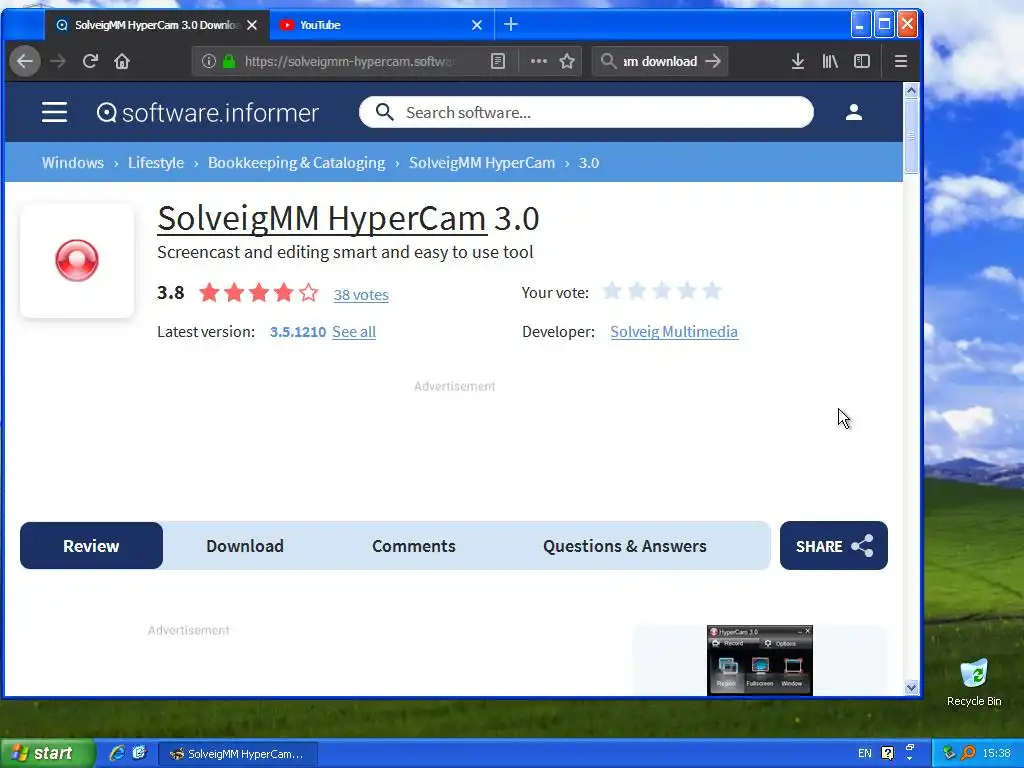Go back with the browser back arrow
1024x768 pixels.
[25, 61]
